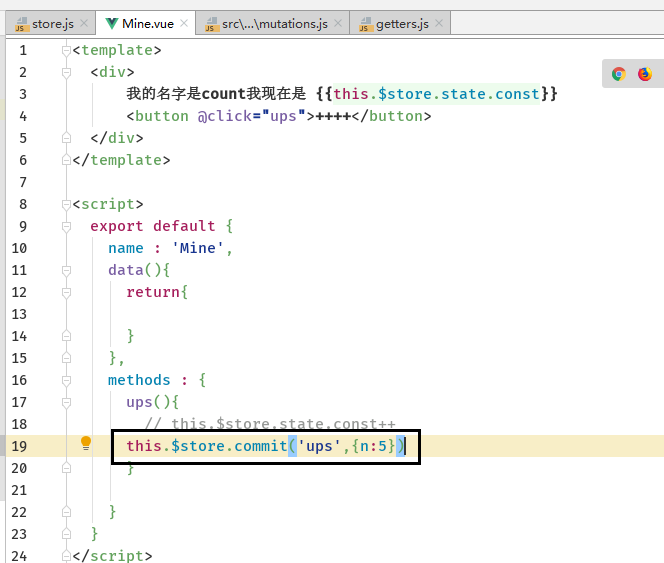The image size is (664, 563).
Task: Click the JS file icon on getters.js tab
Action: coord(365,24)
